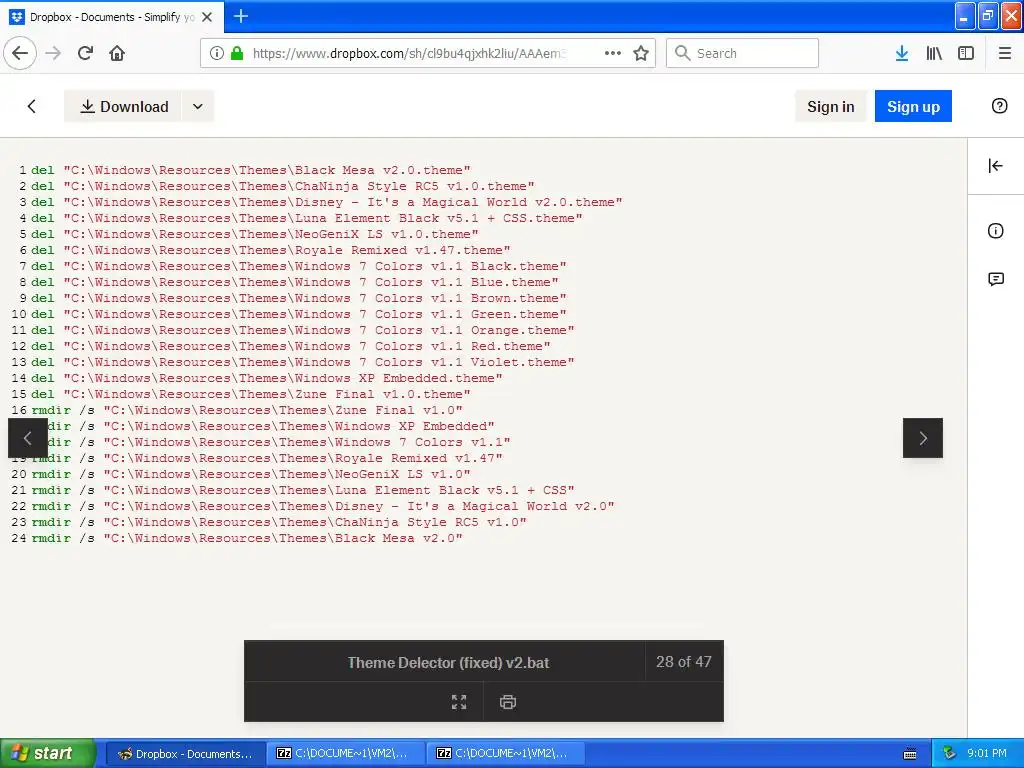
Task: Select the Dropbox - Documents browser tab
Action: pos(112,17)
